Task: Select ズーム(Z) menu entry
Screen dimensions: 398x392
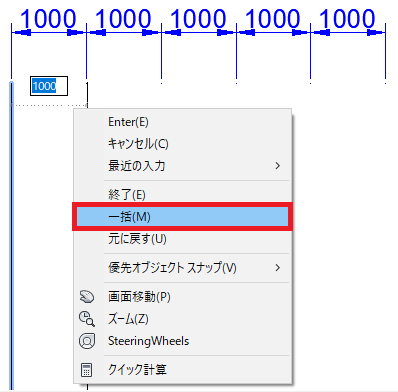Action: [128, 319]
